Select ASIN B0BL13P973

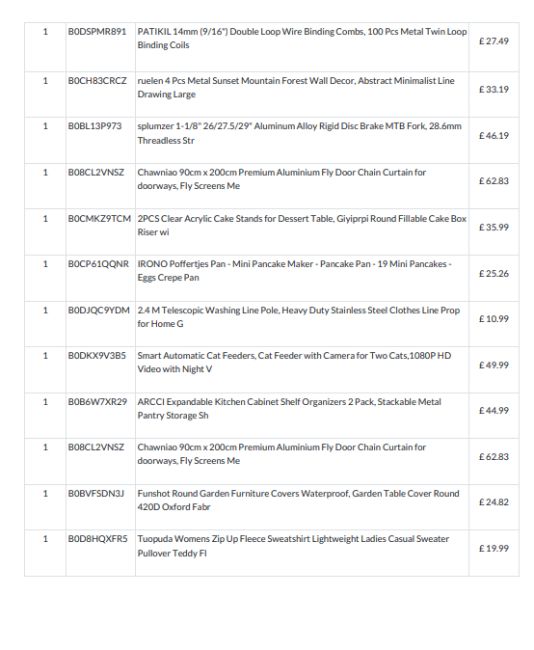(x=95, y=126)
